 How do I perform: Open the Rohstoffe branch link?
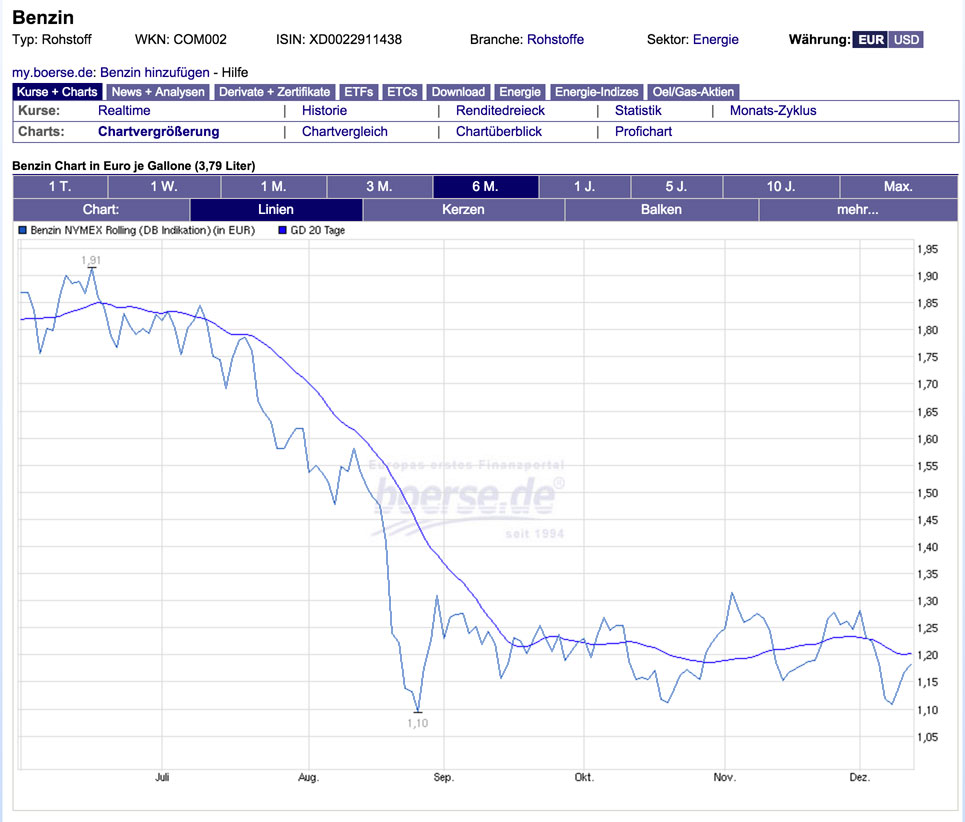[x=555, y=39]
